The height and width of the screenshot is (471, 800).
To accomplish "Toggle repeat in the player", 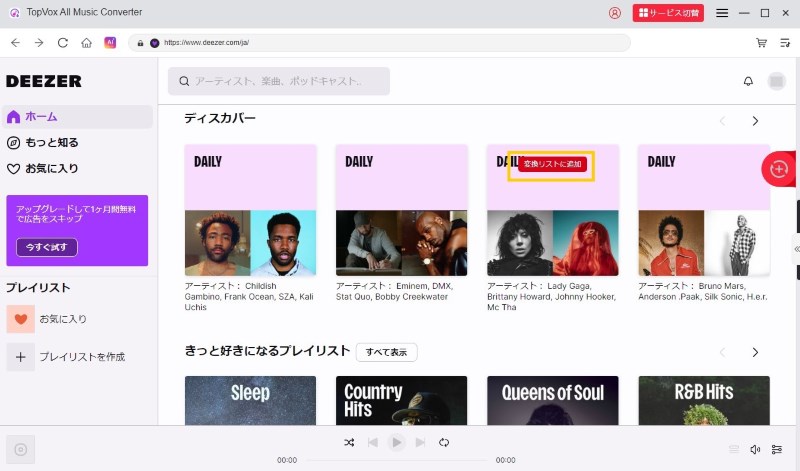I will tap(444, 442).
